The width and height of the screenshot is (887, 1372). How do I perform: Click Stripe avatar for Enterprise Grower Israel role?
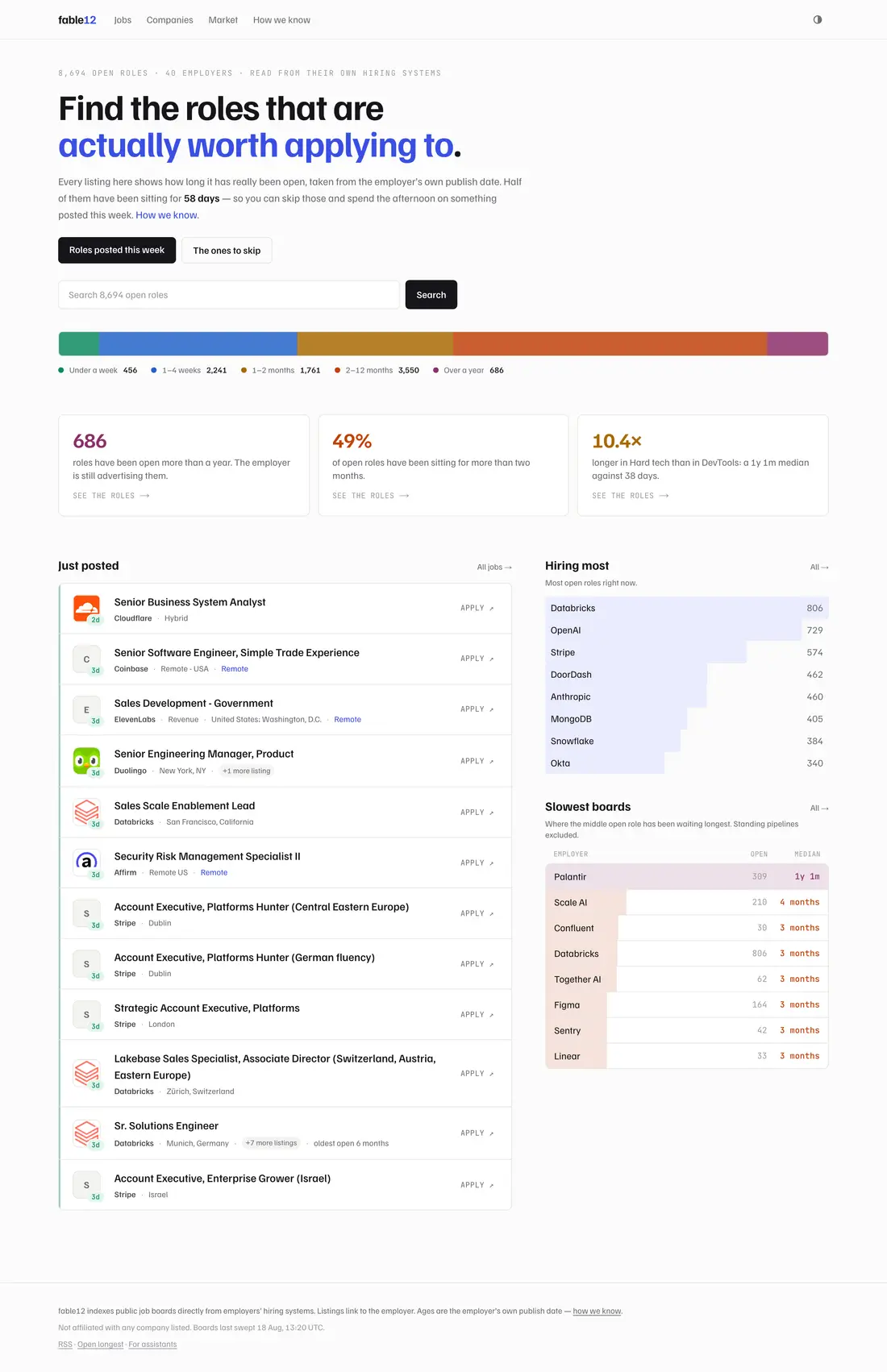(x=86, y=1185)
